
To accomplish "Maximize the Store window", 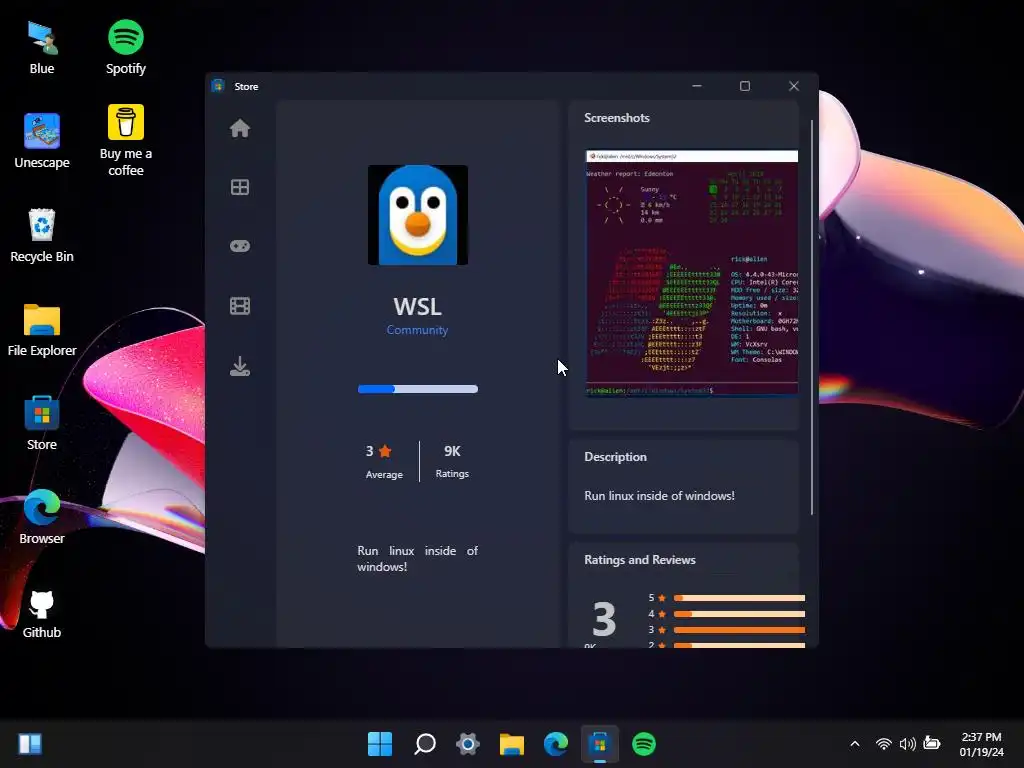I will [x=744, y=86].
